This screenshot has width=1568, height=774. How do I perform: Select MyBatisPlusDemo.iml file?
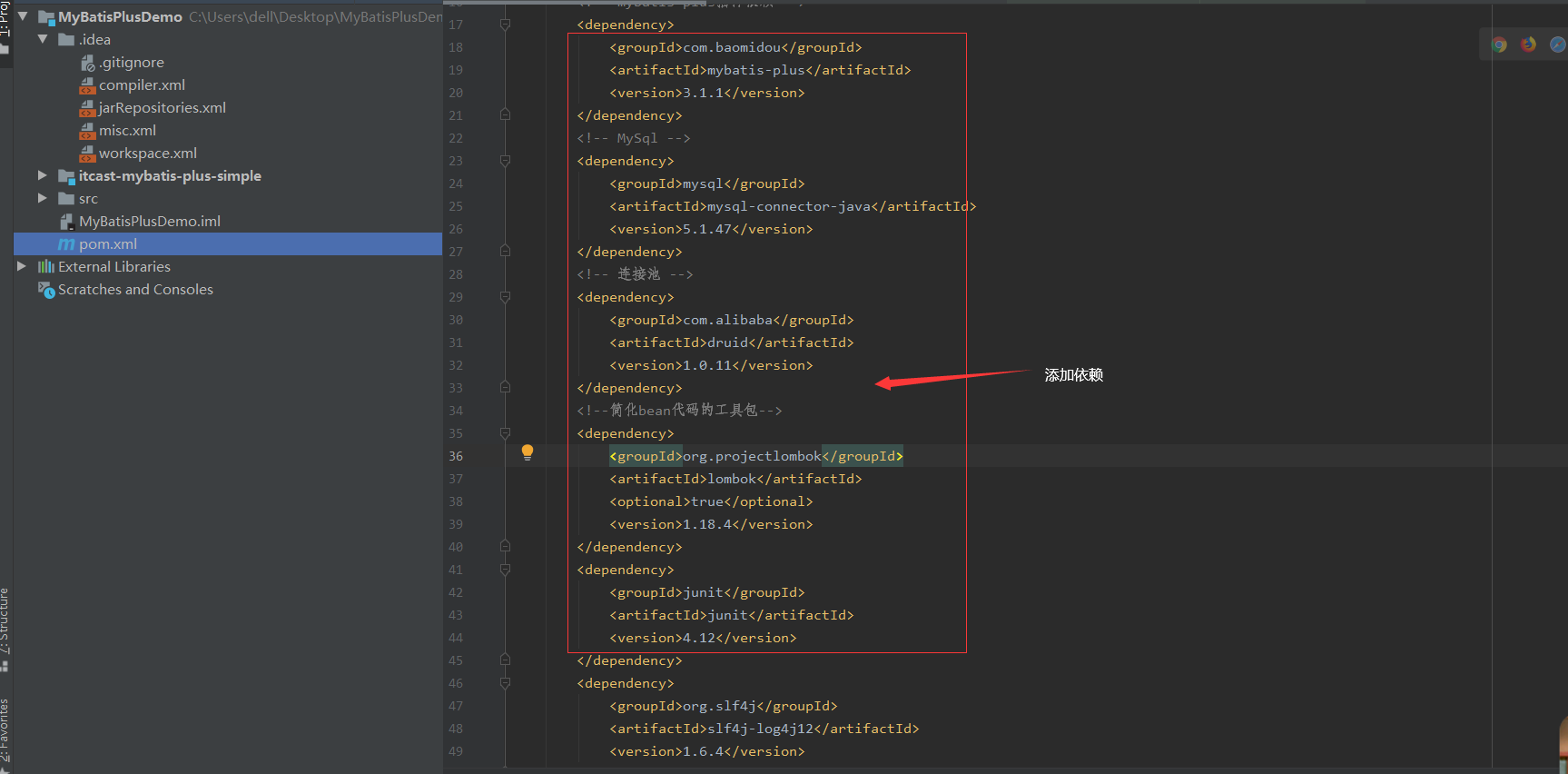150,221
